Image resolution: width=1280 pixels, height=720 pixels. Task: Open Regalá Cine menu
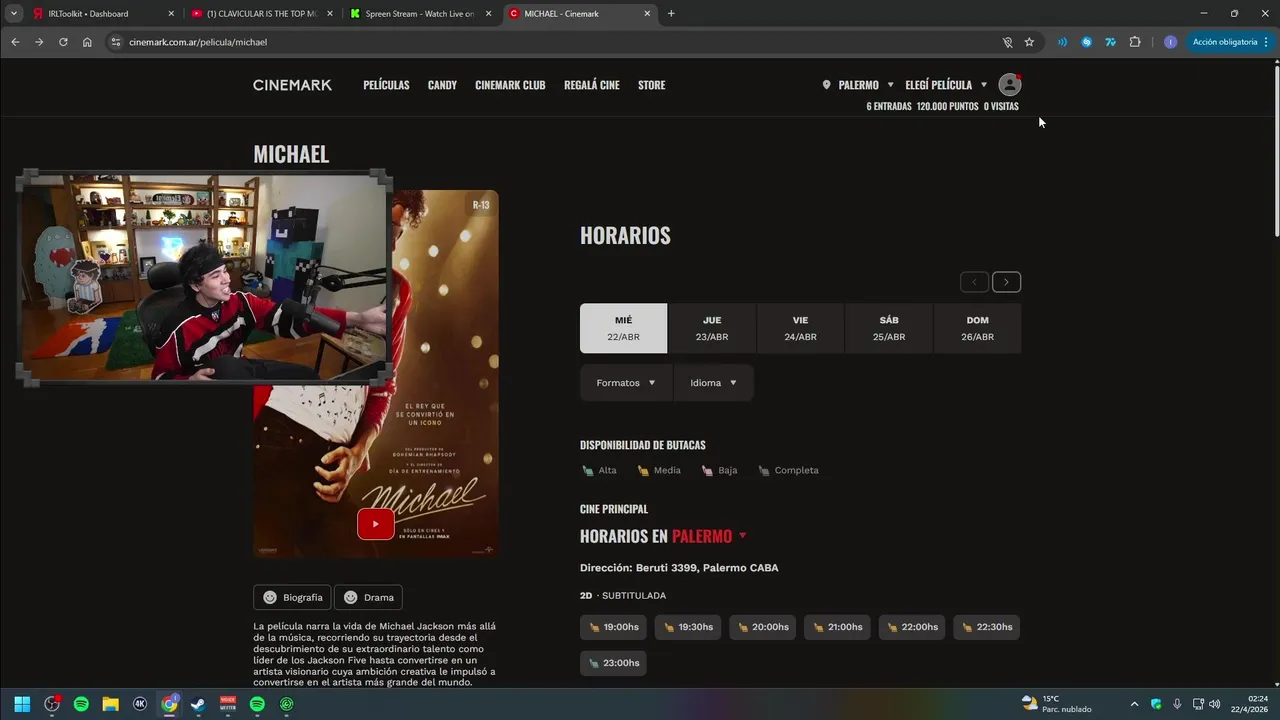pyautogui.click(x=592, y=85)
